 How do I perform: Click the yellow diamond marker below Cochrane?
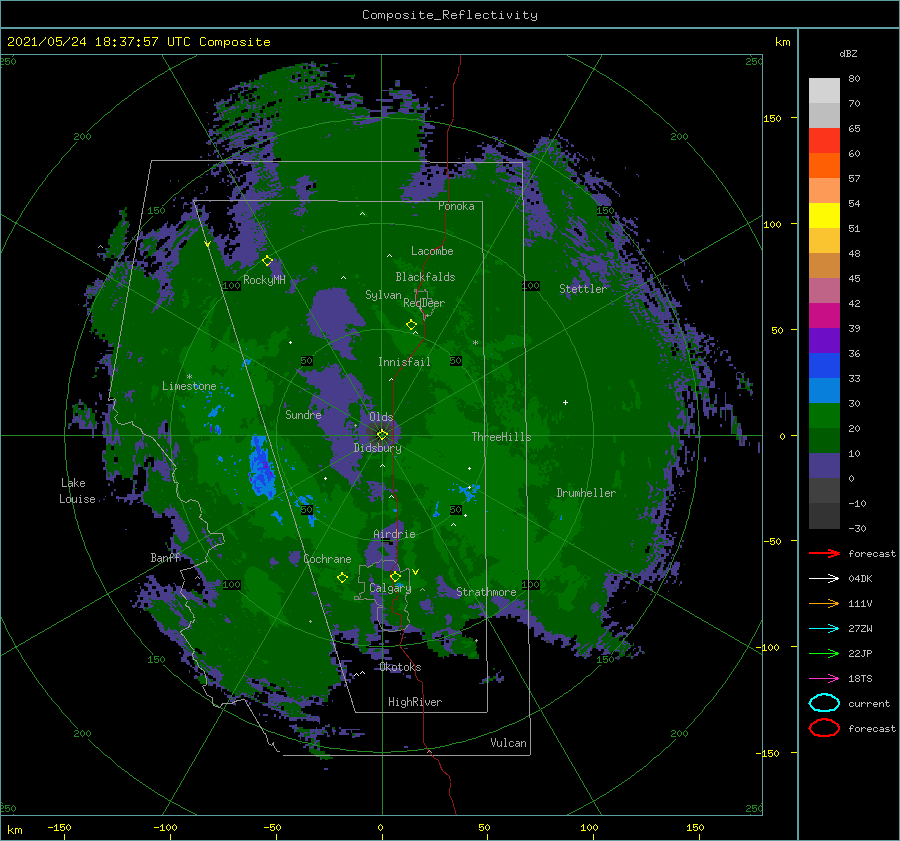(x=342, y=578)
